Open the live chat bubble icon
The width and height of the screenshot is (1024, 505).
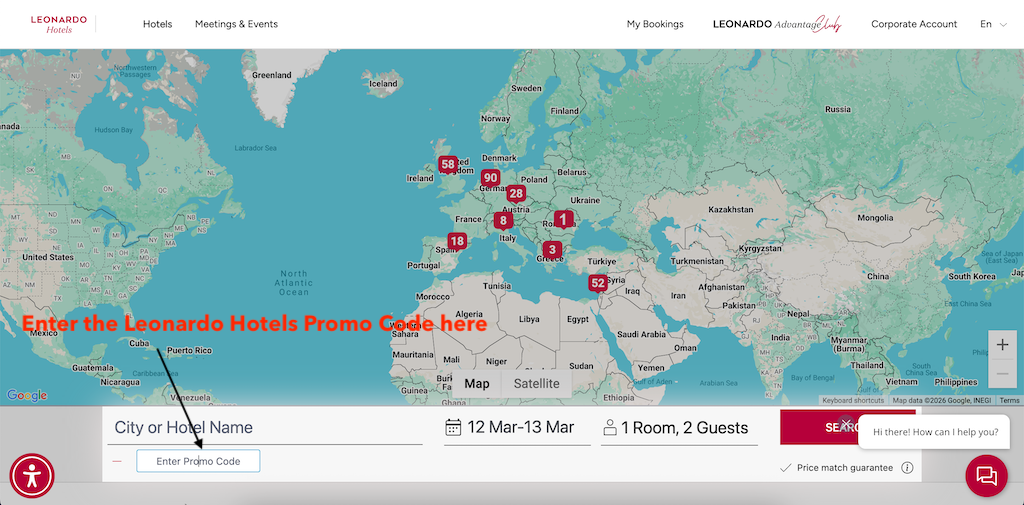coord(986,476)
